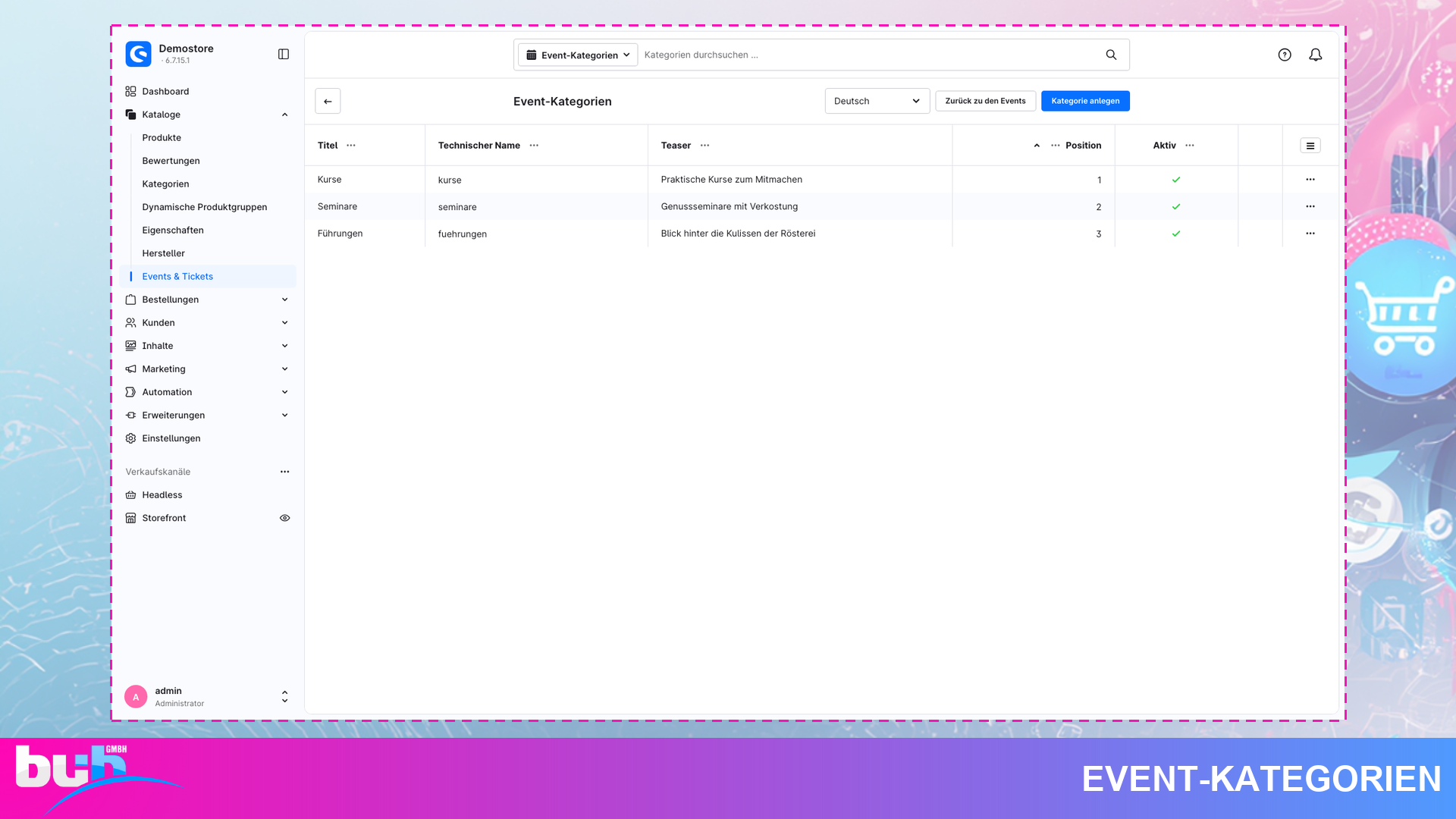Click the search magnifier icon
This screenshot has width=1456, height=819.
[x=1111, y=55]
